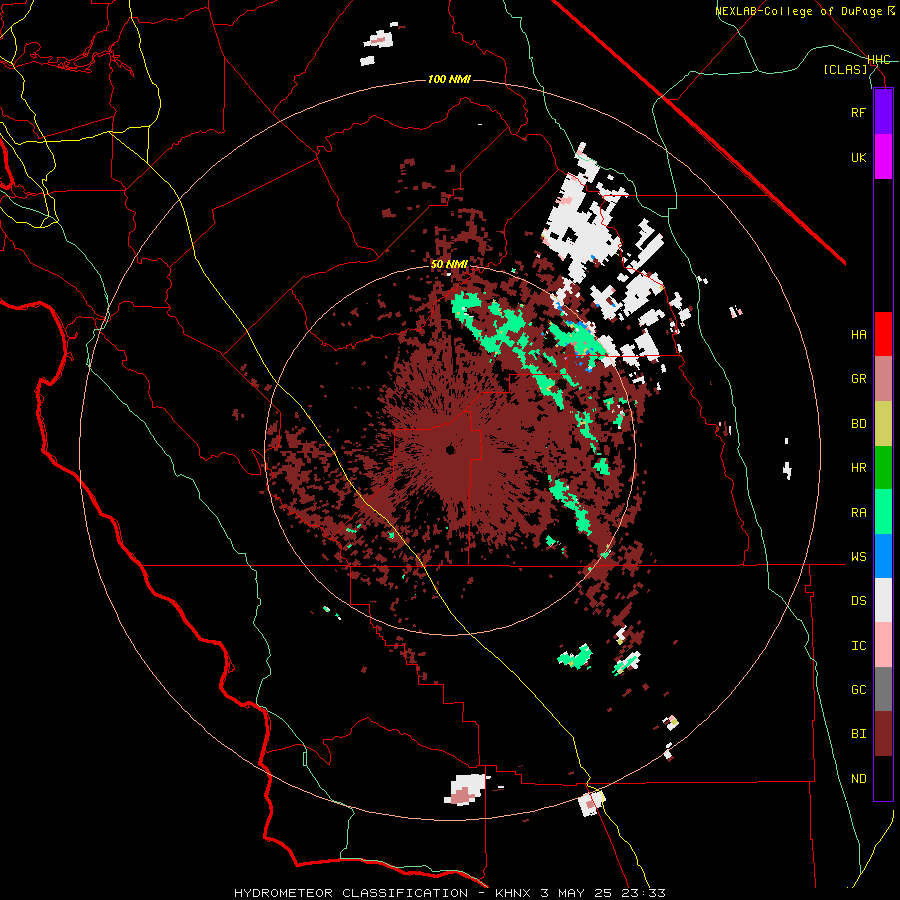Image resolution: width=900 pixels, height=900 pixels.
Task: Click the blue WS legend swatch
Action: click(883, 556)
